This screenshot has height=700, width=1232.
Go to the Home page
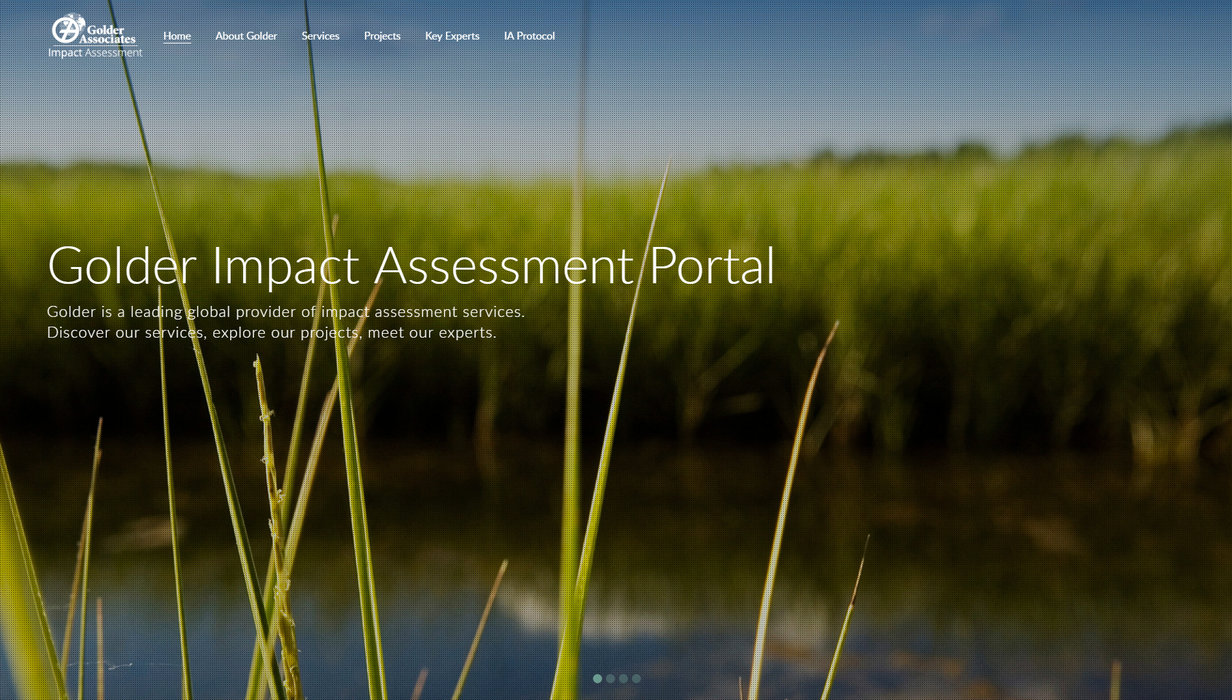click(x=177, y=36)
